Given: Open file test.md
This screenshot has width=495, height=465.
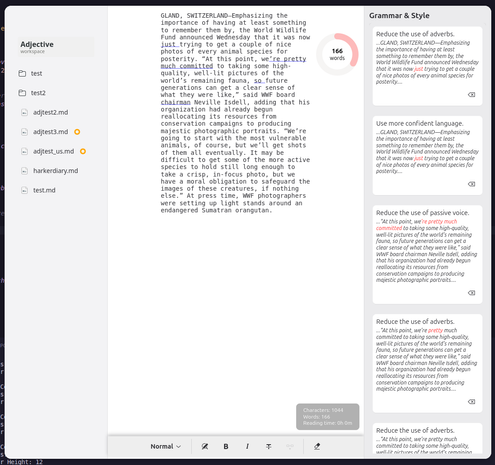Looking at the screenshot, I should pos(44,190).
